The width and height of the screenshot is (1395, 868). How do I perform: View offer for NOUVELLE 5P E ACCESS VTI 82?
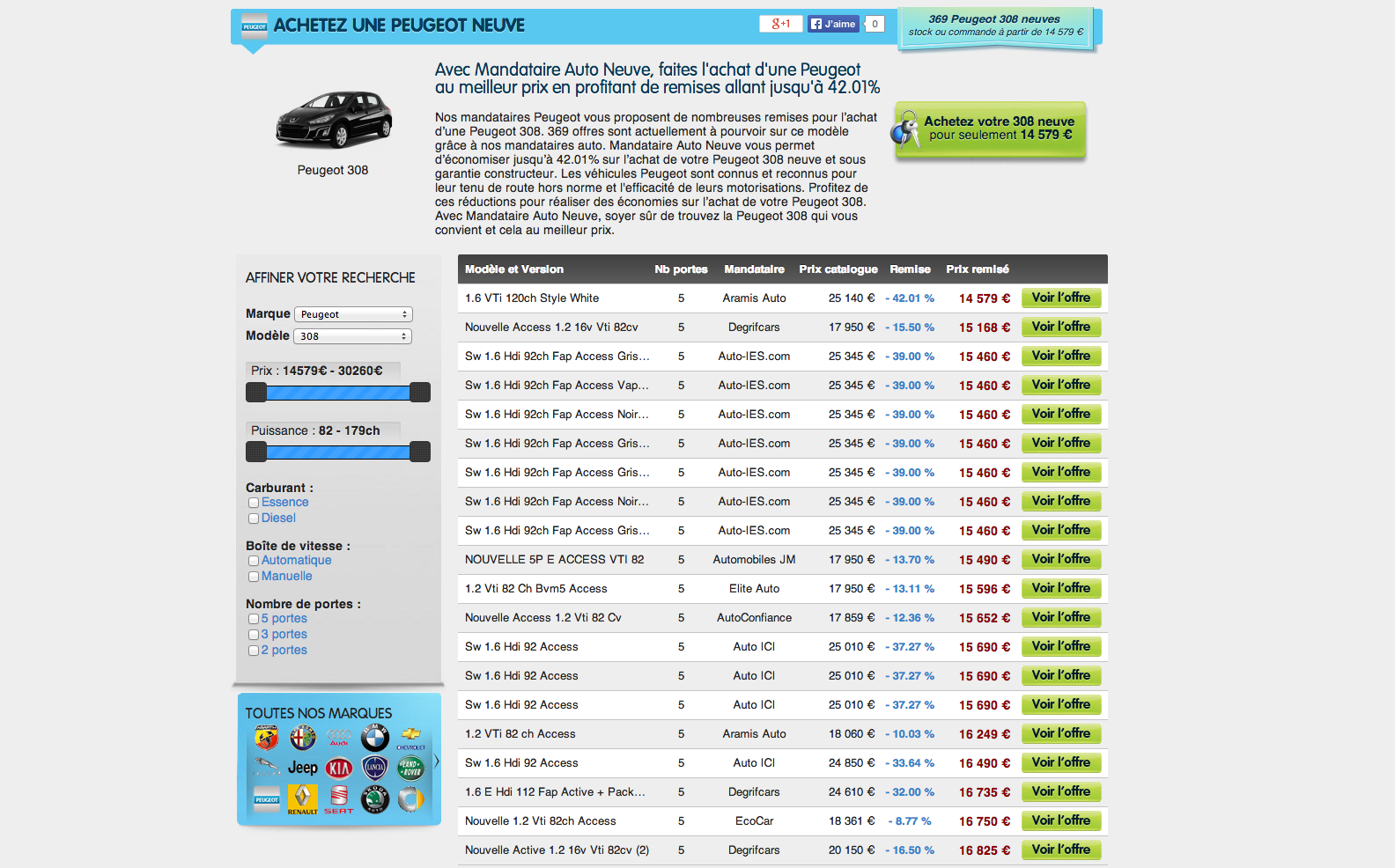tap(1060, 559)
